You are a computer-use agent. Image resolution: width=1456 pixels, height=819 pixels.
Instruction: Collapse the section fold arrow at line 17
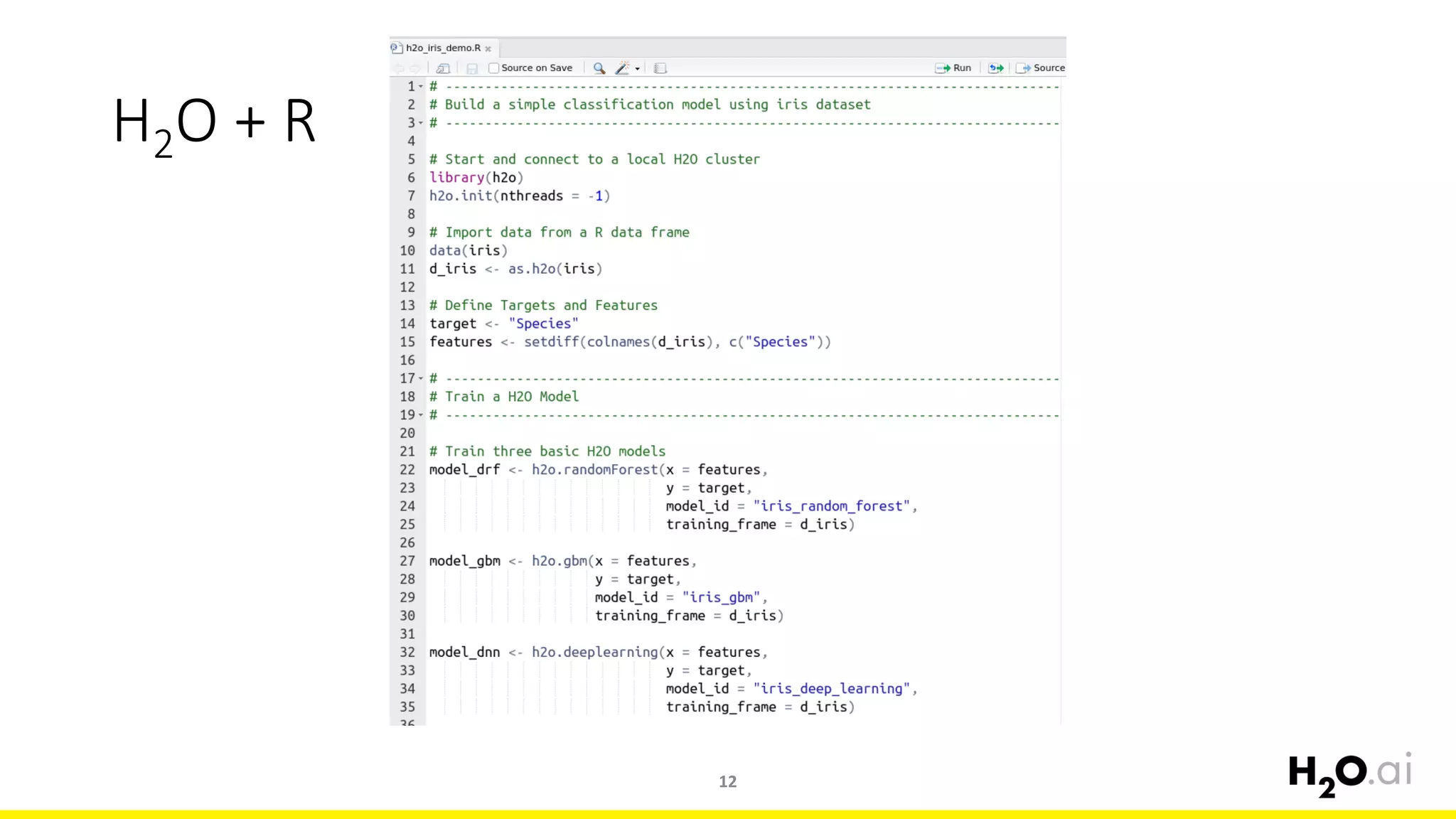coord(421,379)
